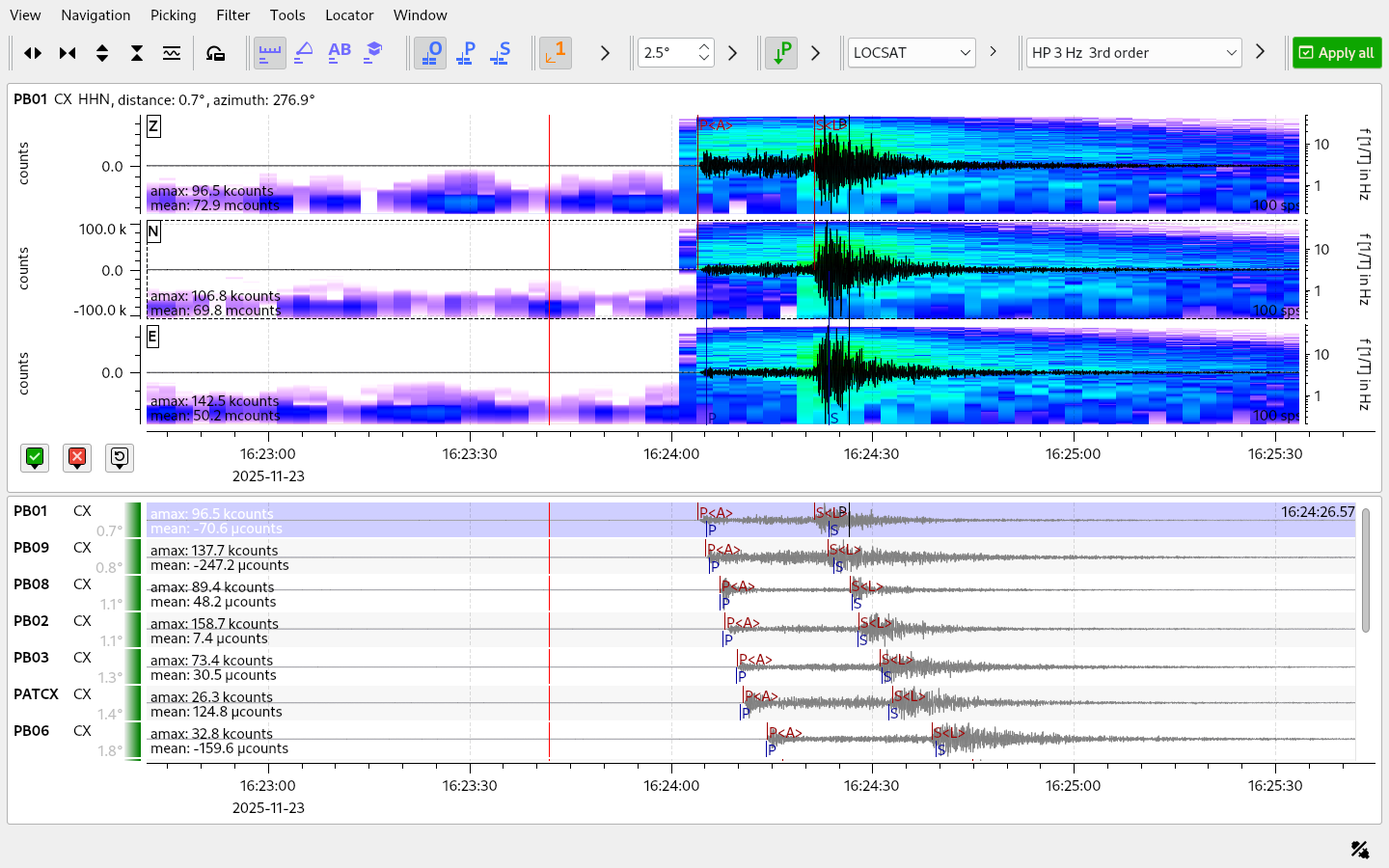Click the reset pick marker button

(120, 457)
